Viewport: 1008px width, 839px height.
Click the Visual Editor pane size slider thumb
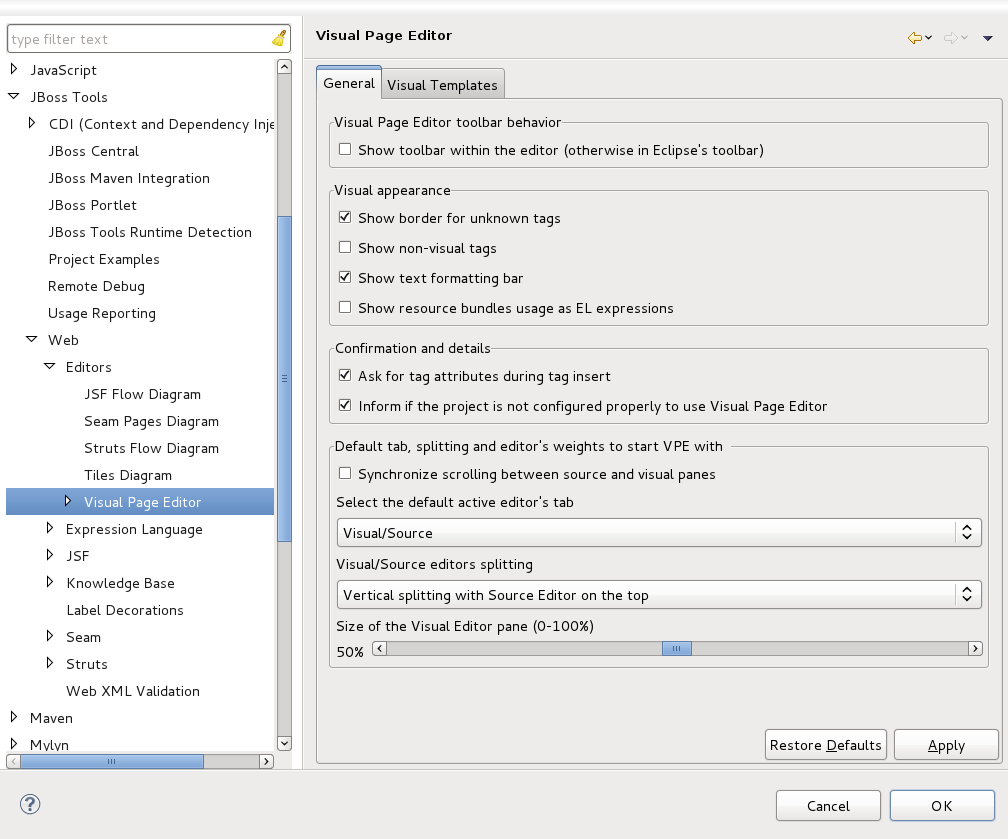click(x=677, y=648)
